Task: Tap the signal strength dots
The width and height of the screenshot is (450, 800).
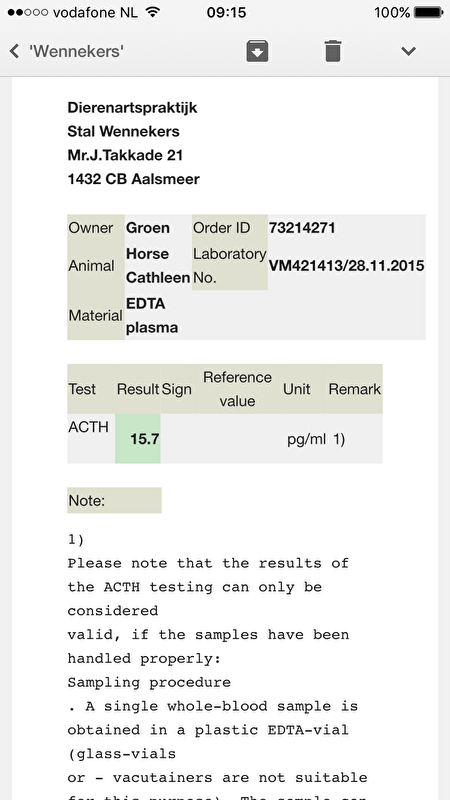Action: point(28,12)
